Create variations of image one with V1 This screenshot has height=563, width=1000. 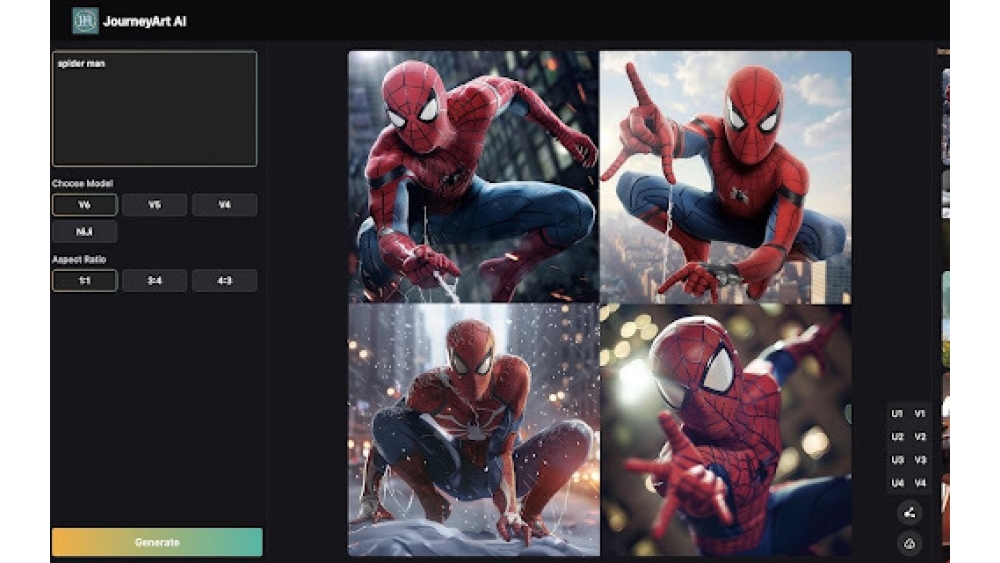(920, 414)
